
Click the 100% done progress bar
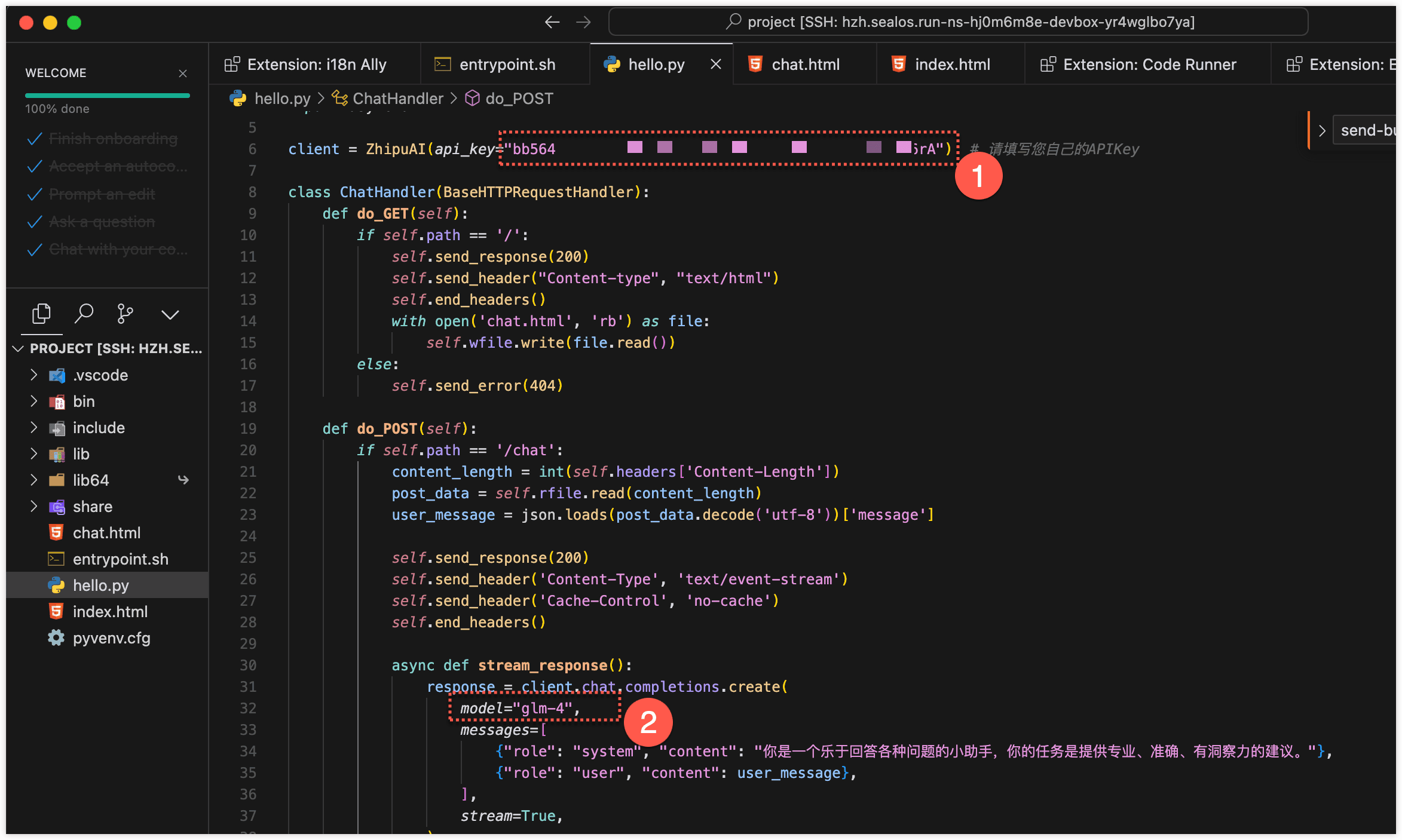point(107,94)
